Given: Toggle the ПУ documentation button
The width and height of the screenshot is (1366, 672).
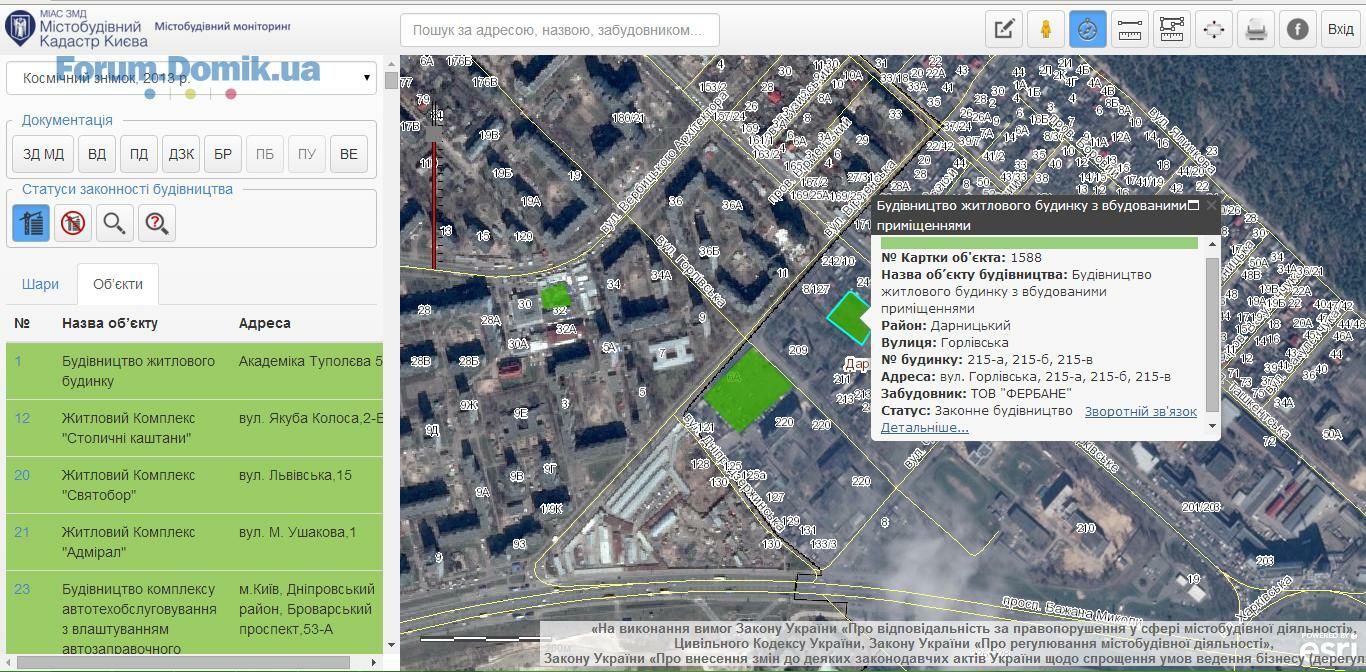Looking at the screenshot, I should (x=307, y=154).
